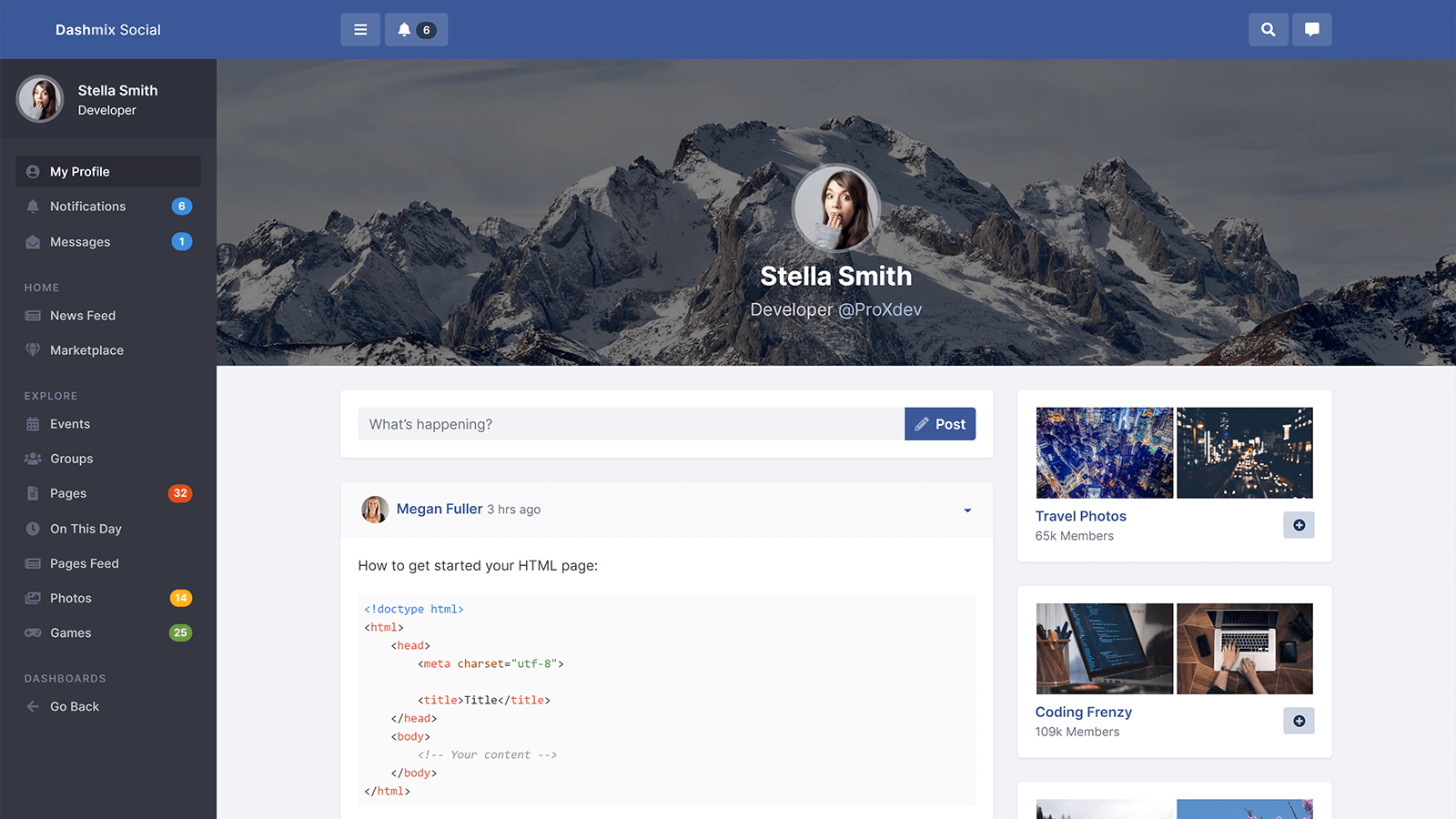Expand the post options dropdown on Megan's post

pyautogui.click(x=967, y=511)
